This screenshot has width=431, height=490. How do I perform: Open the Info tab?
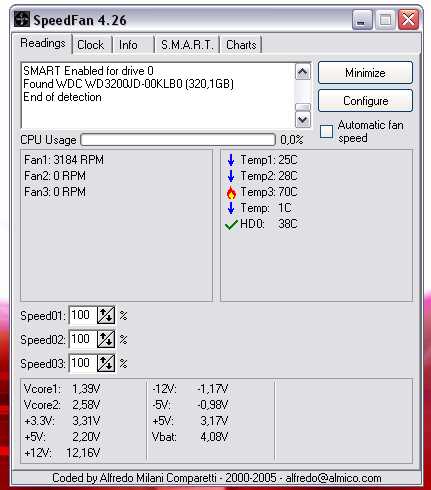[x=128, y=45]
